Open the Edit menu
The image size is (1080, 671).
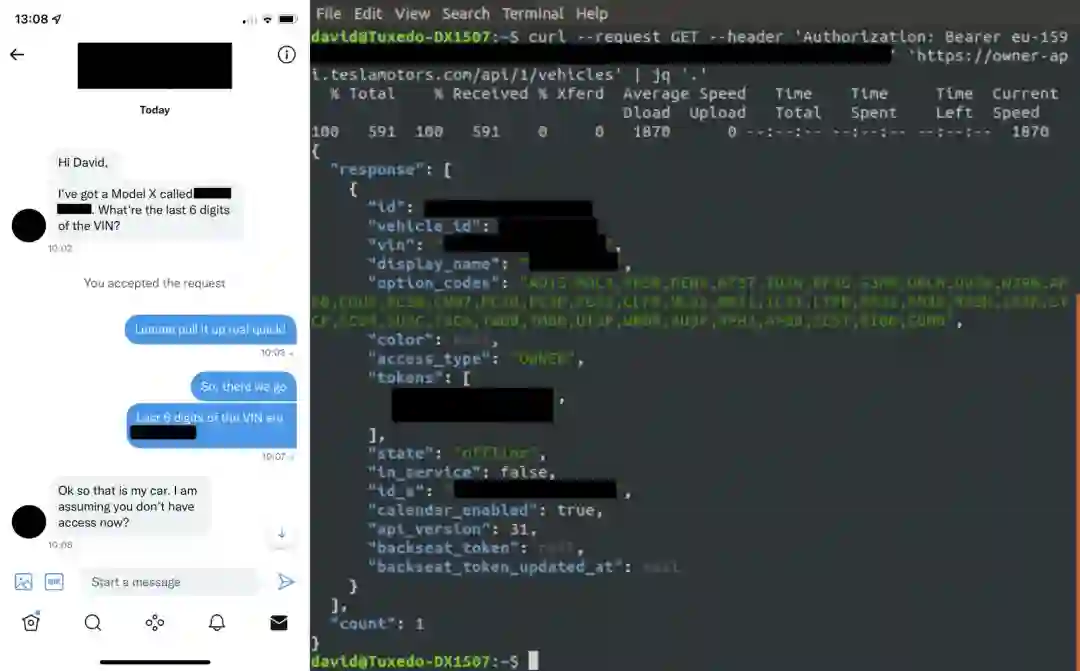[368, 14]
